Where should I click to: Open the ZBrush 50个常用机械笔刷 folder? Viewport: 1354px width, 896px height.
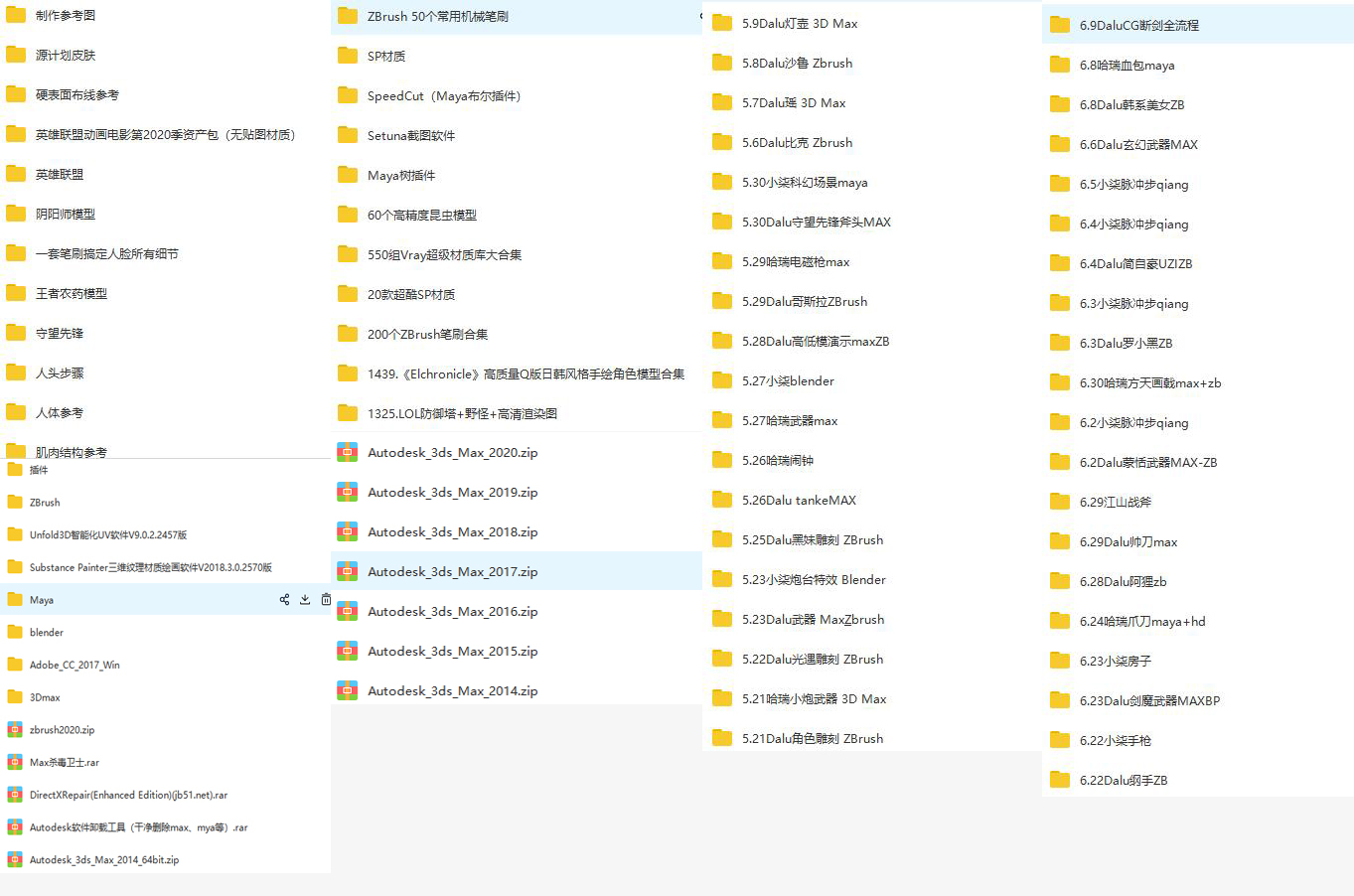click(437, 17)
